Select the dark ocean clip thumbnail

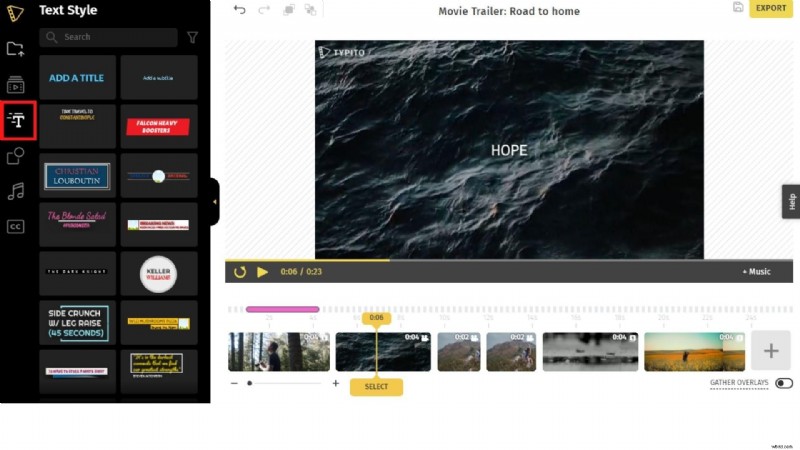383,352
